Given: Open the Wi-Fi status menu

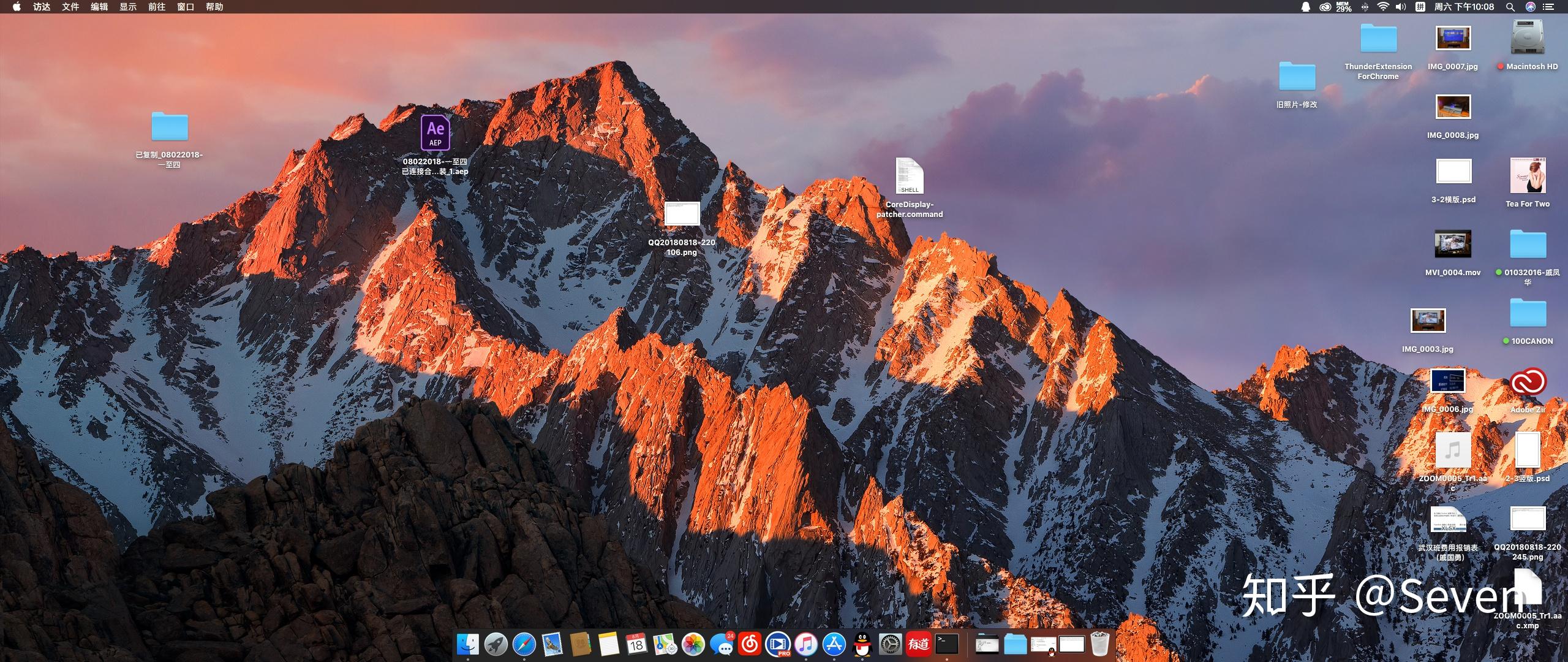Looking at the screenshot, I should (1383, 7).
